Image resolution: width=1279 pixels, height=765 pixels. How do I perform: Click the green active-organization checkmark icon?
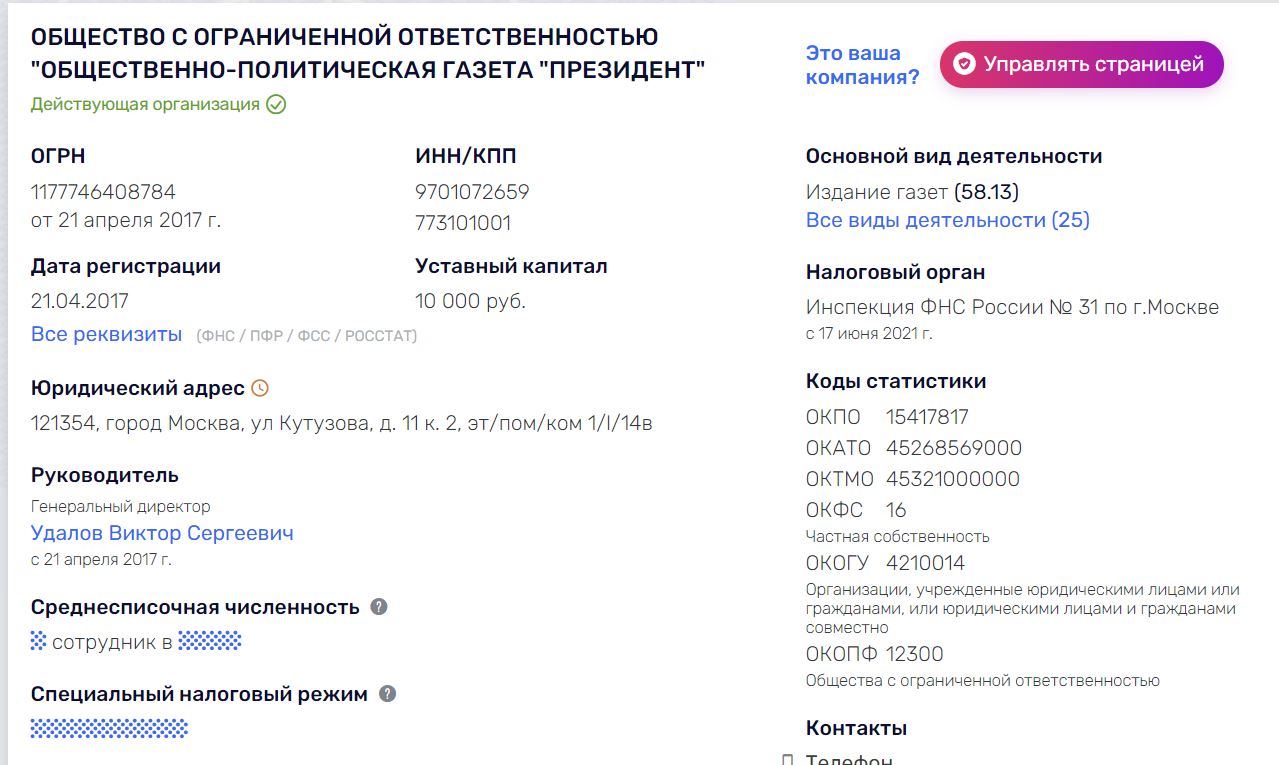[276, 104]
